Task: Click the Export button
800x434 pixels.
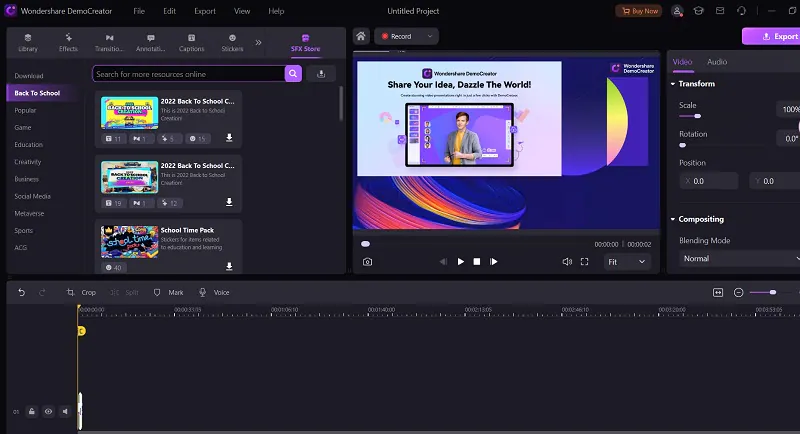Action: tap(772, 36)
